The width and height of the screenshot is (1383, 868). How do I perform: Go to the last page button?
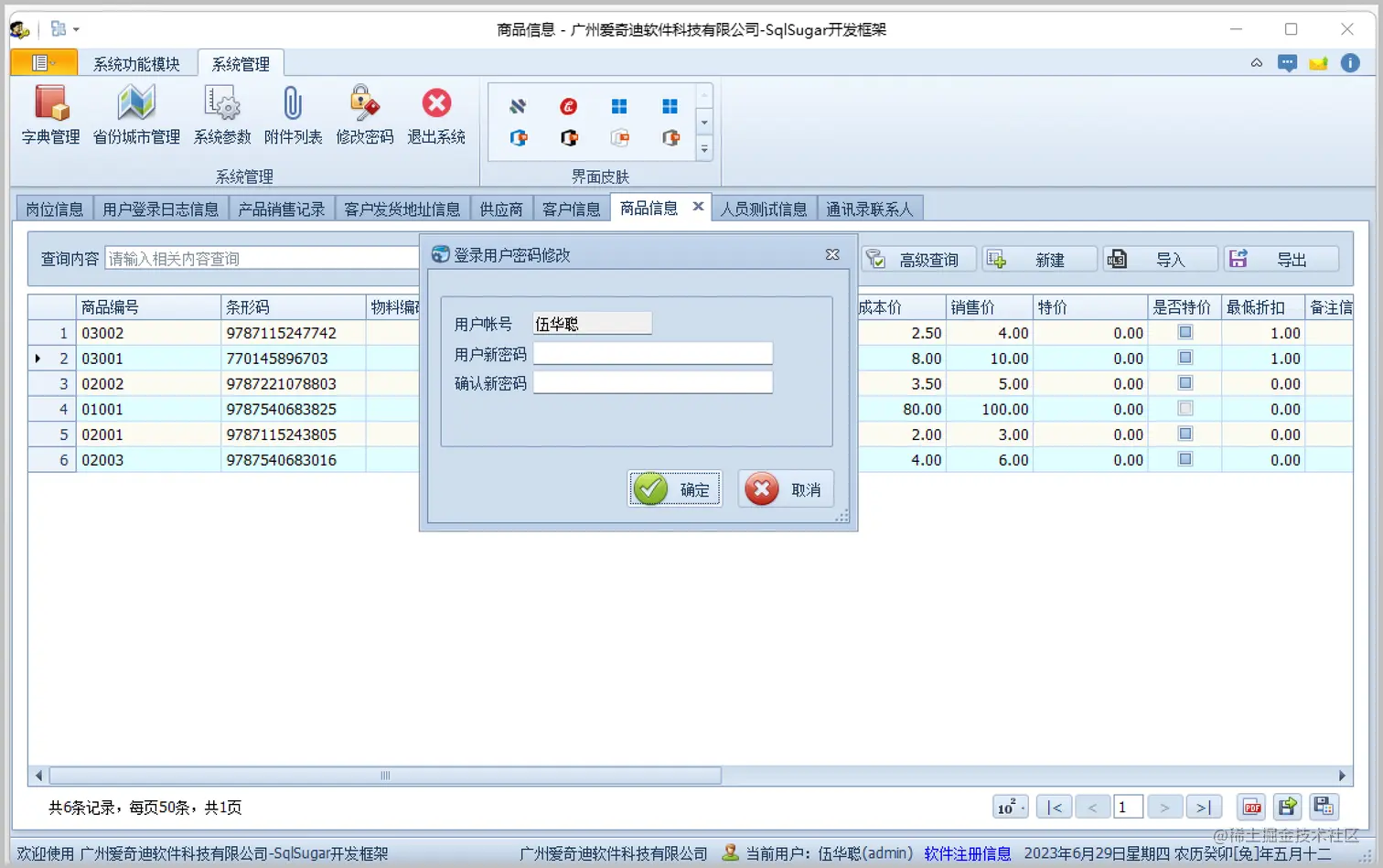tap(1204, 807)
